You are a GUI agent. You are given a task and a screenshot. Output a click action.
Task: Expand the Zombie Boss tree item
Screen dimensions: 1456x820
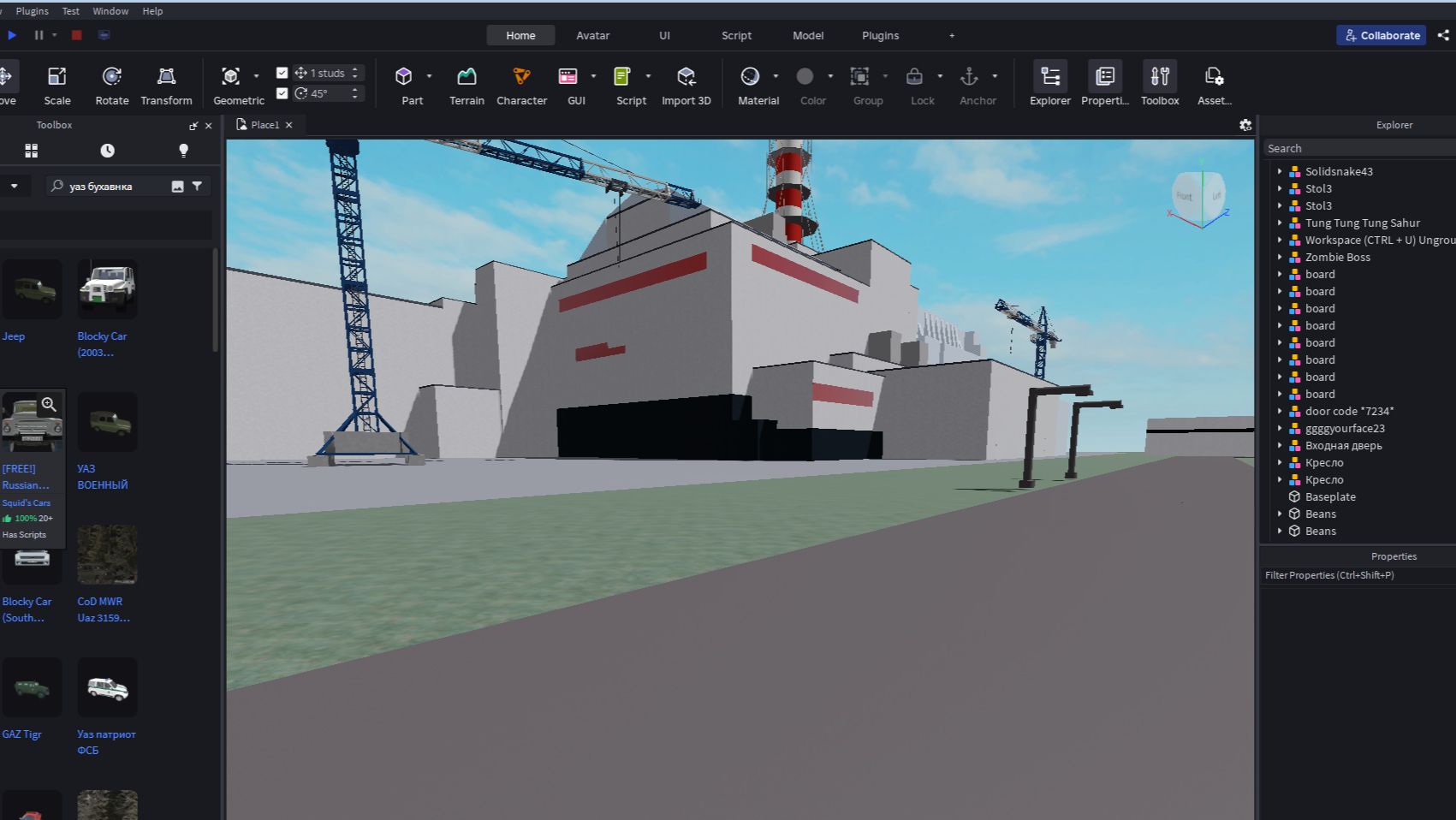click(x=1280, y=257)
